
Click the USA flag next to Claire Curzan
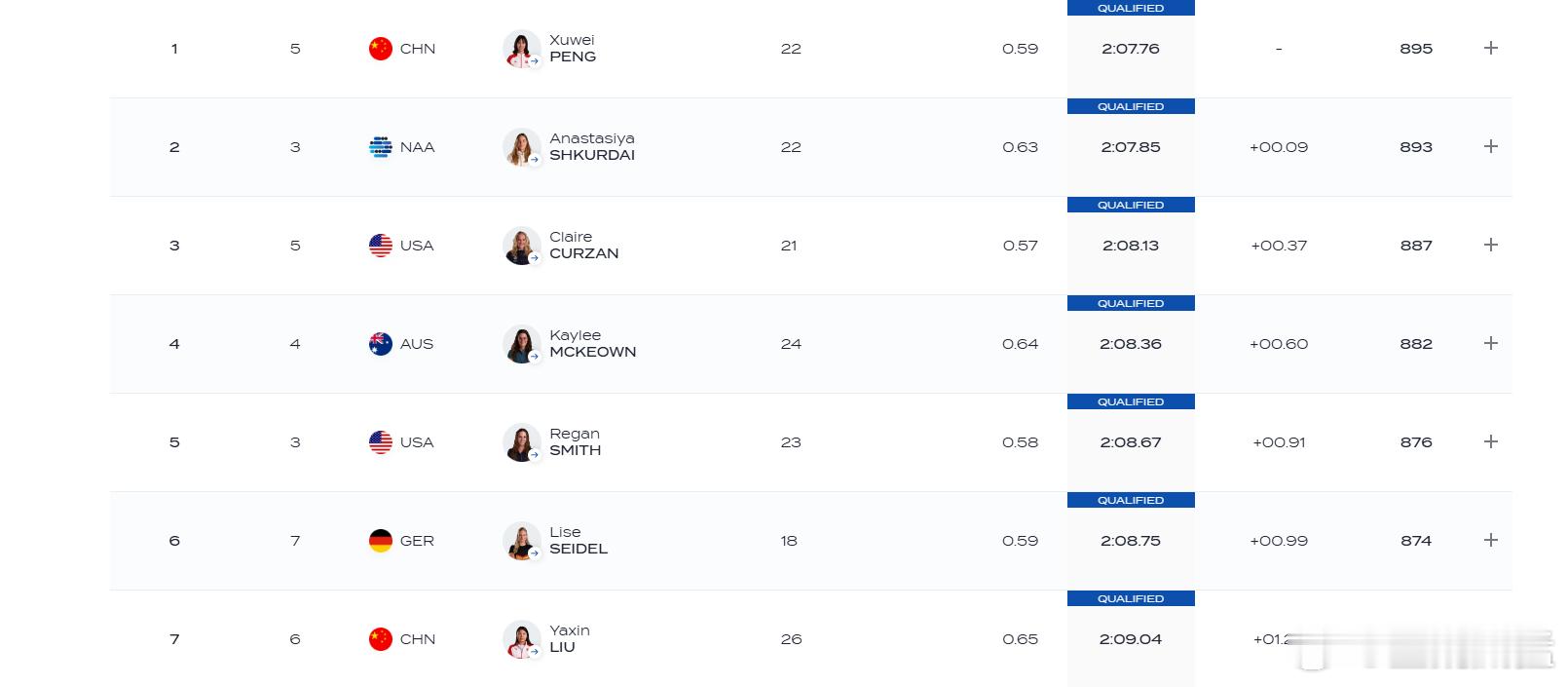(381, 246)
